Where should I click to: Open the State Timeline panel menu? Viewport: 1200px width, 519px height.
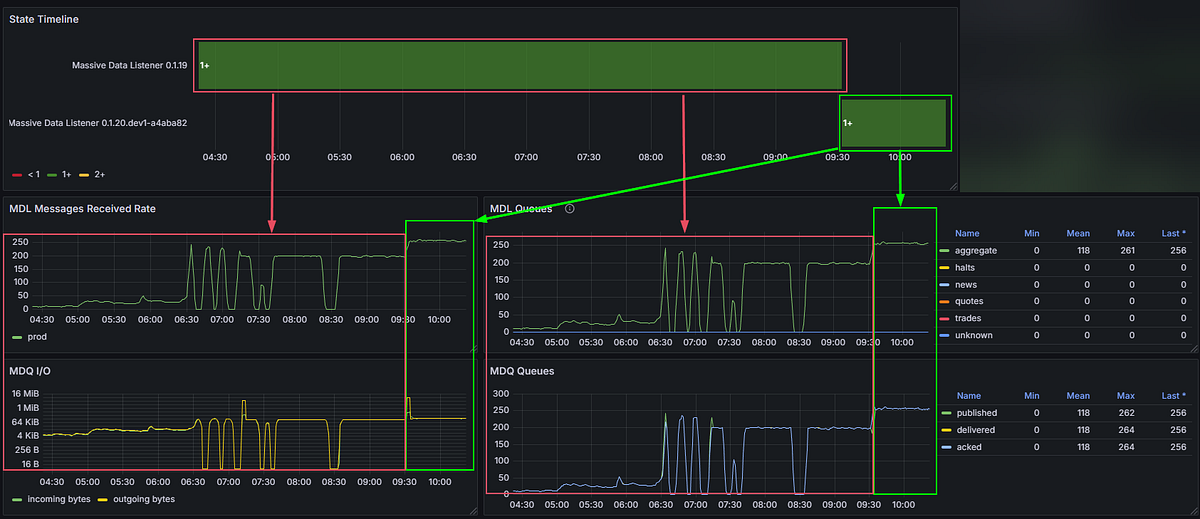click(44, 19)
